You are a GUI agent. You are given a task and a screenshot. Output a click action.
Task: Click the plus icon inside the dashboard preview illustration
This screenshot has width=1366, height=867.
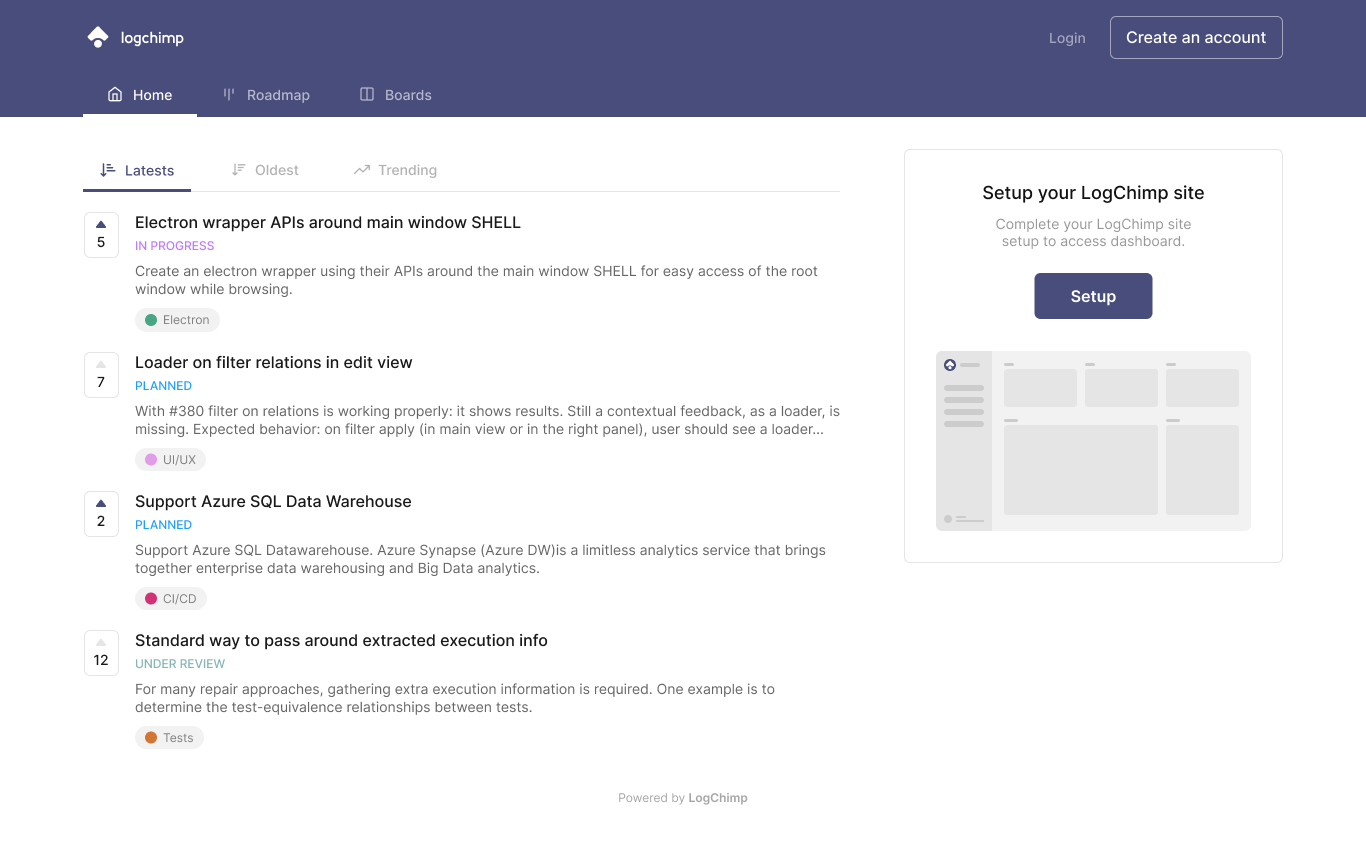(x=951, y=365)
